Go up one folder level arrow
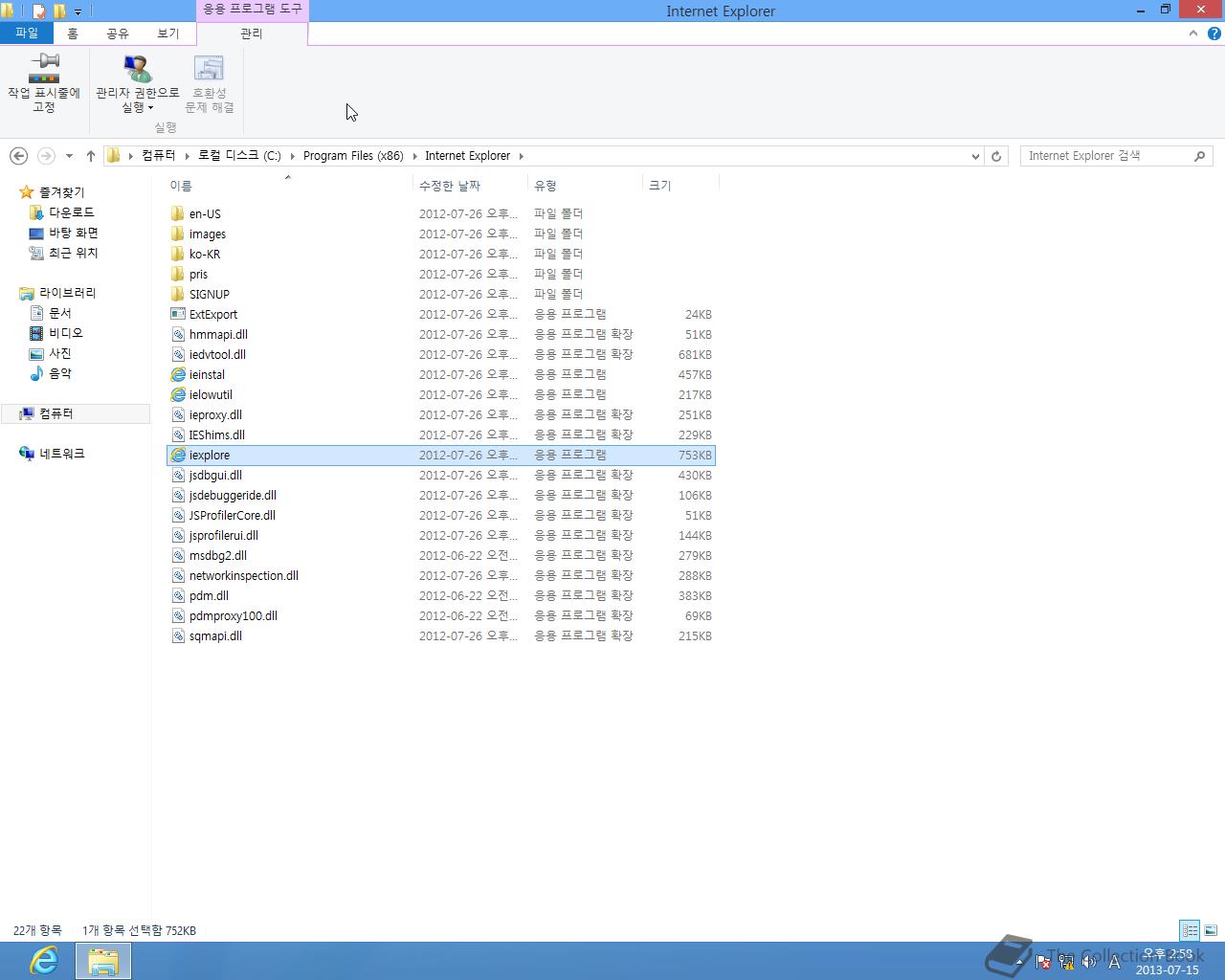1225x980 pixels. [91, 156]
